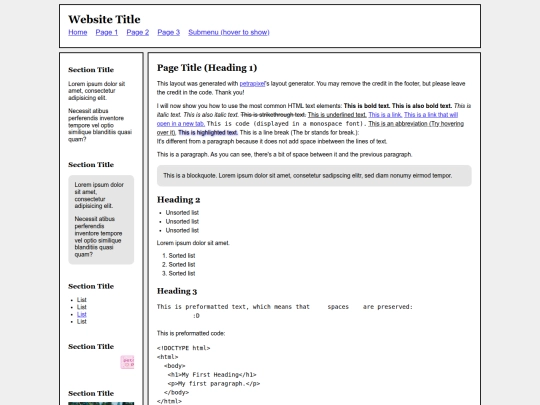Go to Page 3 in navigation
540x405 pixels.
(x=169, y=32)
